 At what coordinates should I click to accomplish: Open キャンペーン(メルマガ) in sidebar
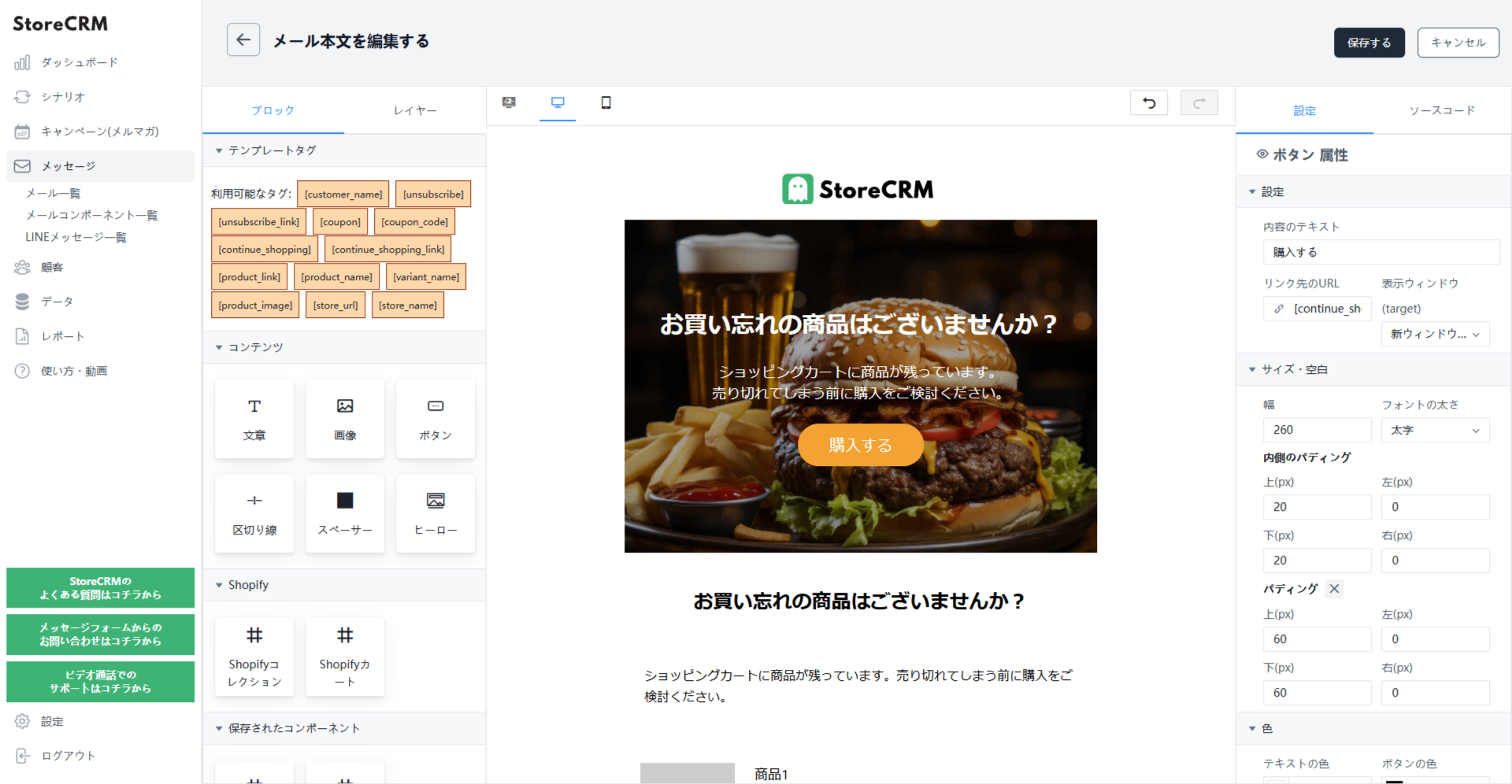point(100,131)
